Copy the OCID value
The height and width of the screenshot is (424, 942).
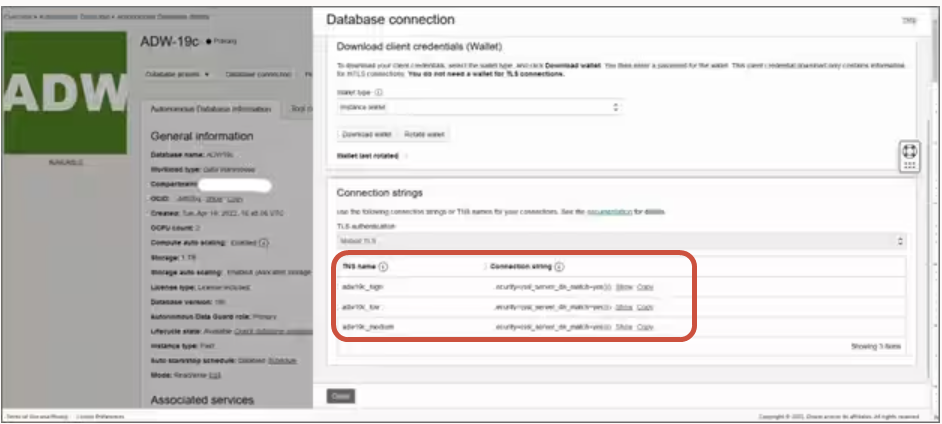click(x=235, y=199)
